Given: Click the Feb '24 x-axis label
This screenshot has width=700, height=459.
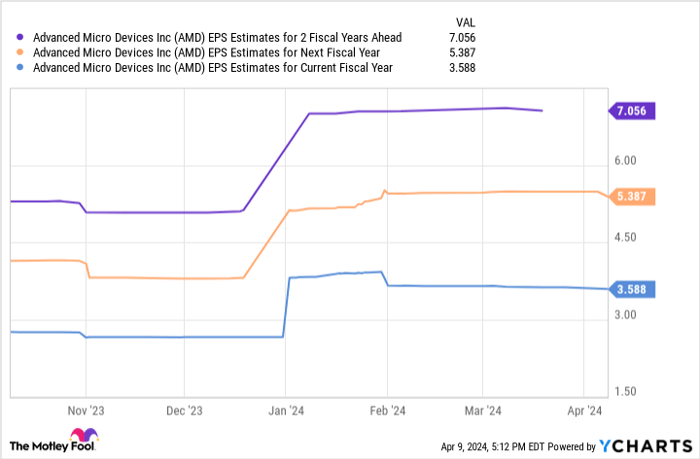Looking at the screenshot, I should pos(385,410).
